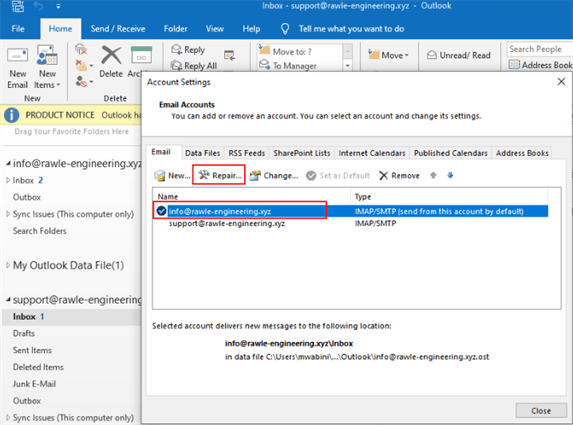Select Outbox under info account

click(27, 197)
